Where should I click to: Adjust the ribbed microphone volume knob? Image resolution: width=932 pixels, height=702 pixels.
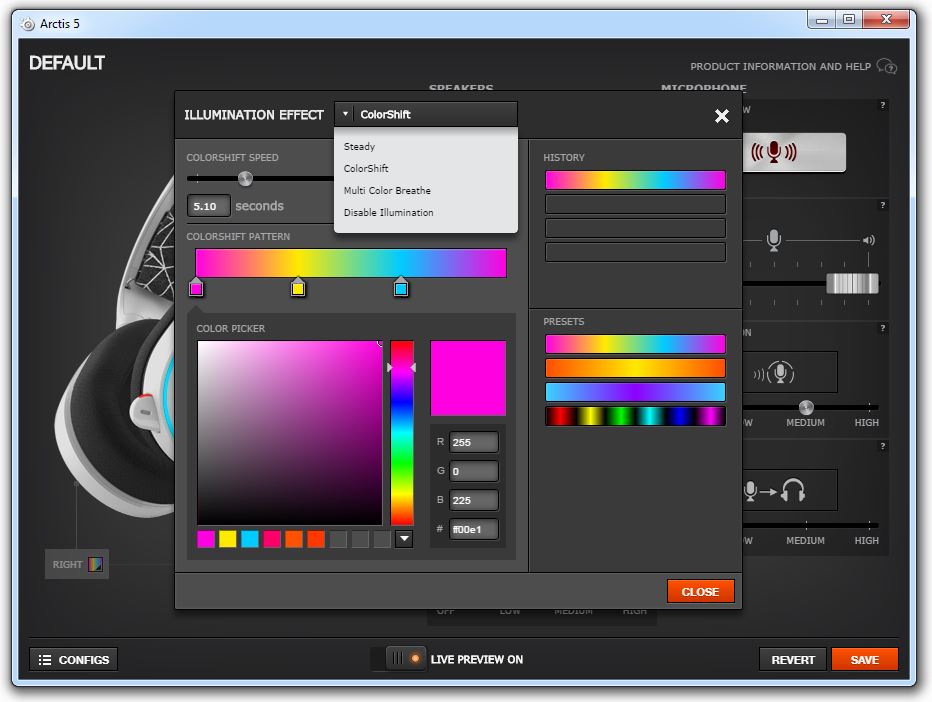(852, 284)
